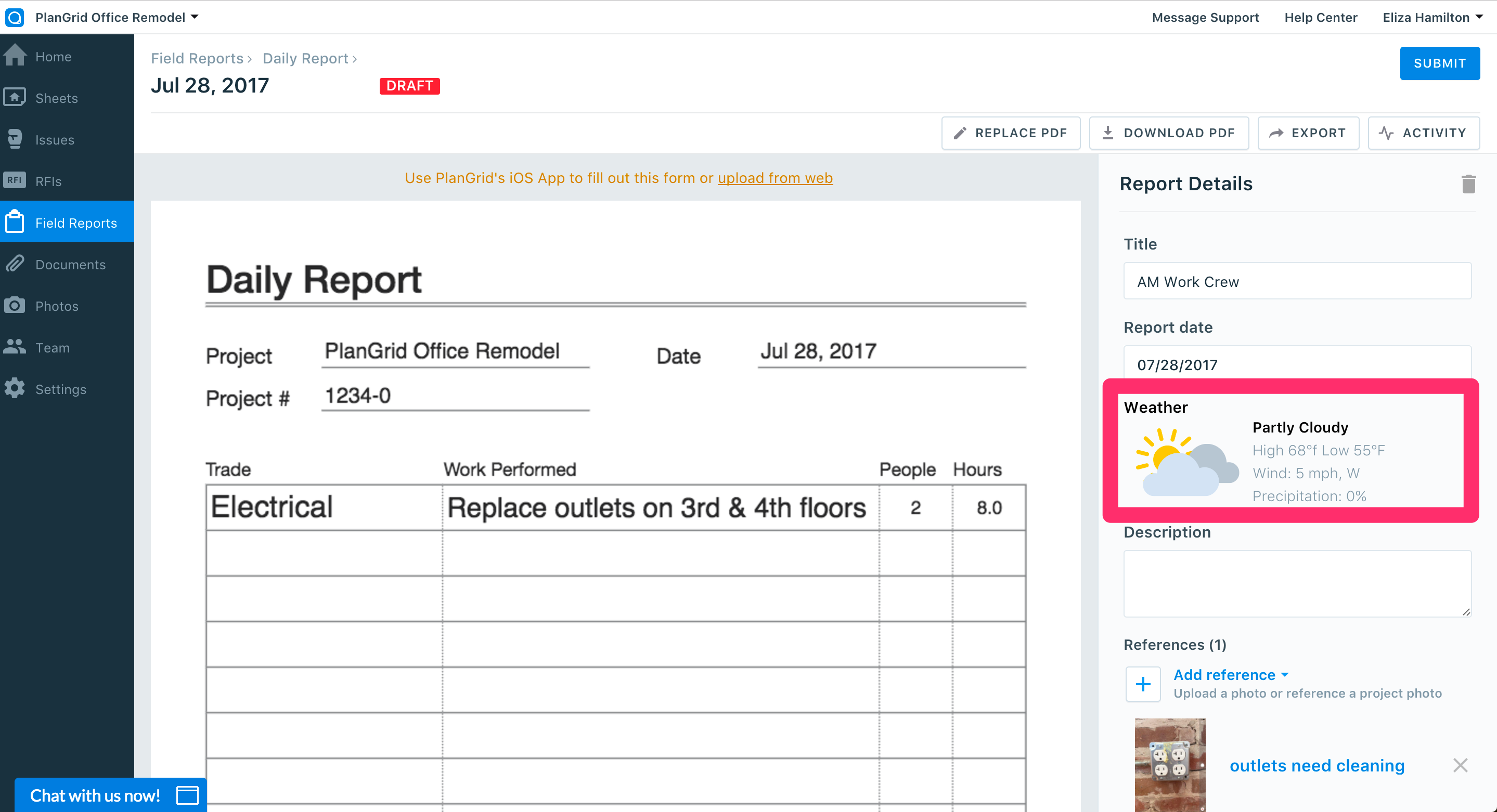Open the 'outlets need cleaning' reference link
This screenshot has width=1497, height=812.
tap(1317, 766)
